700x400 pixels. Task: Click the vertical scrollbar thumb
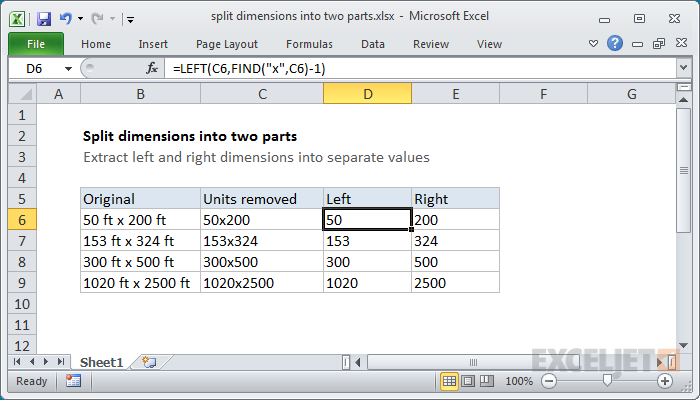(x=683, y=170)
